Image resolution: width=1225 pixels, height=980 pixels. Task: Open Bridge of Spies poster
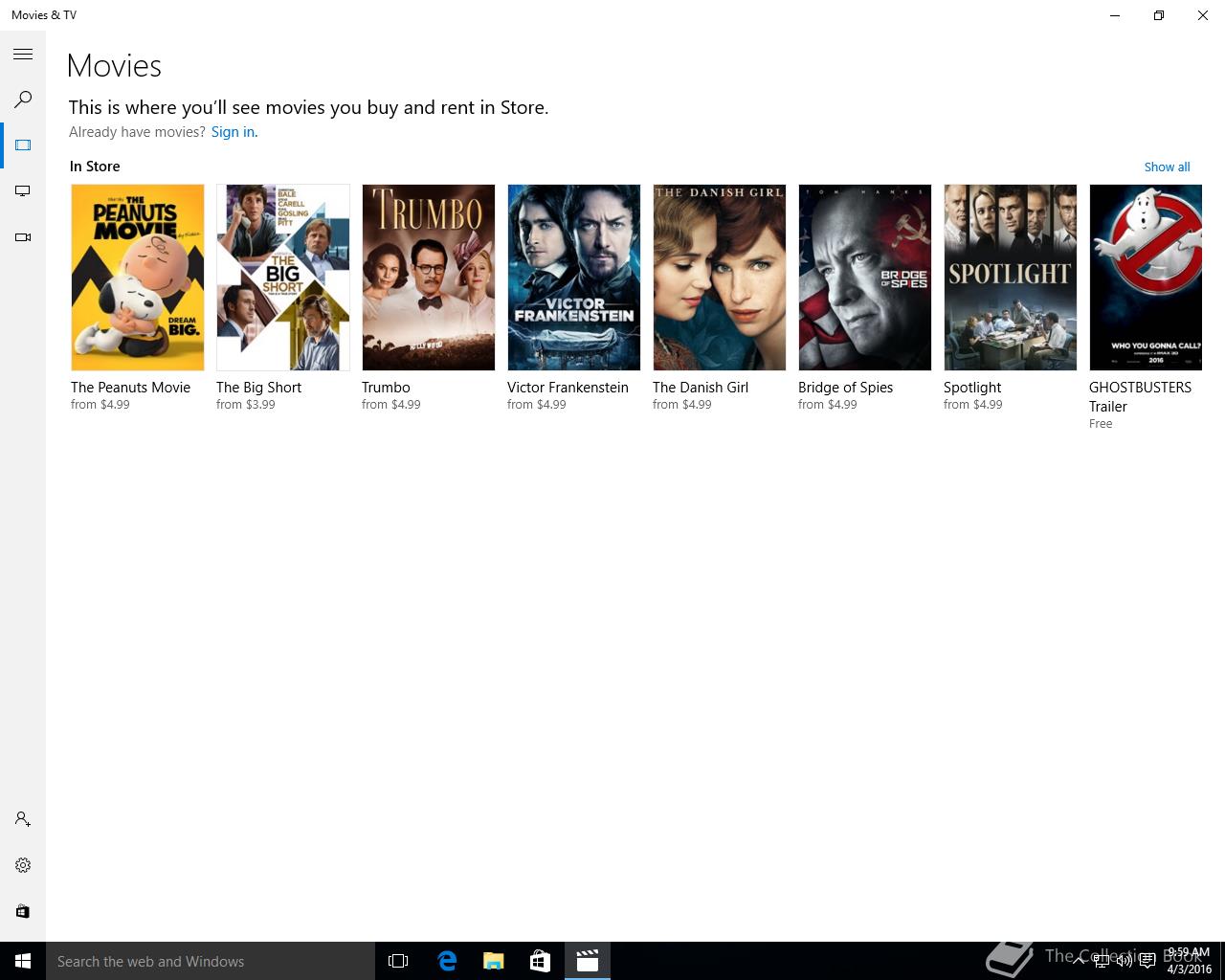(865, 278)
